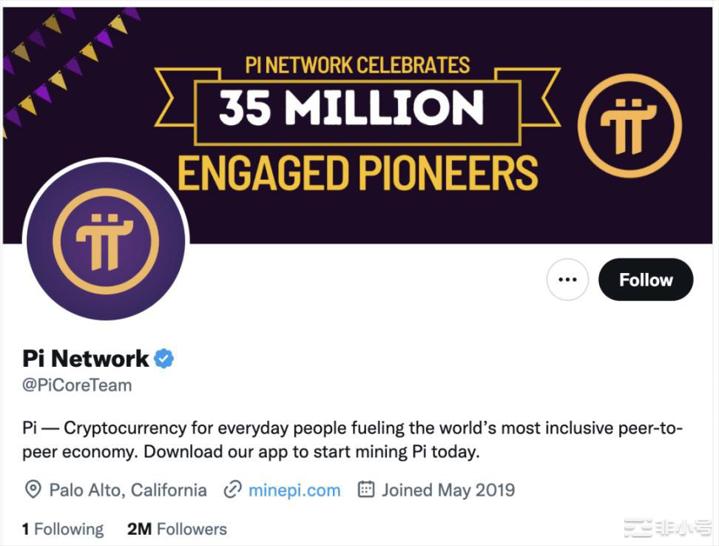Screen dimensions: 719x546
Task: Open the more options ellipsis button
Action: point(567,280)
